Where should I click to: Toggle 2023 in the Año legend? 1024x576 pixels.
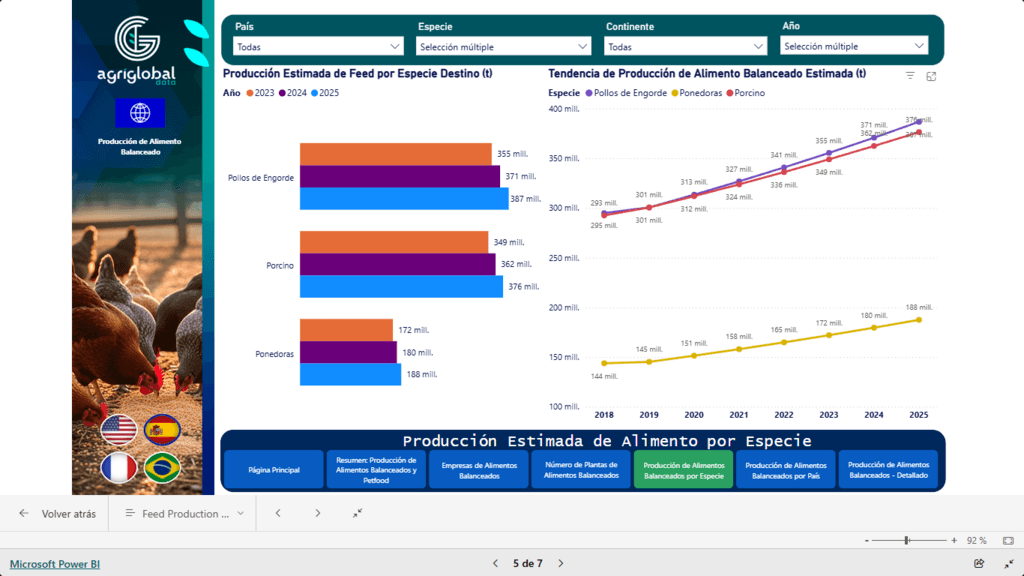260,92
